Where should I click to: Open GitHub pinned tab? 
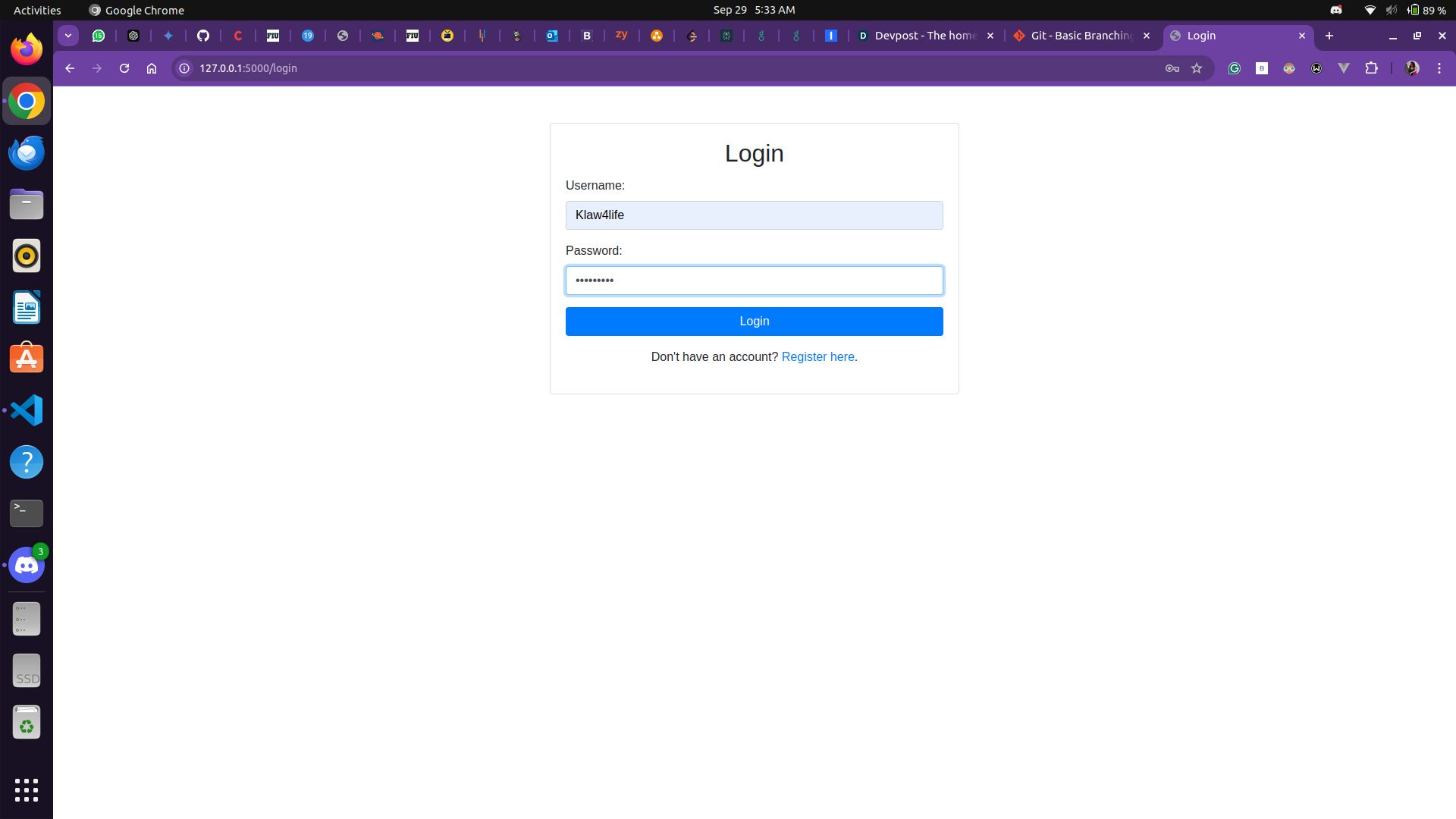coord(203,36)
